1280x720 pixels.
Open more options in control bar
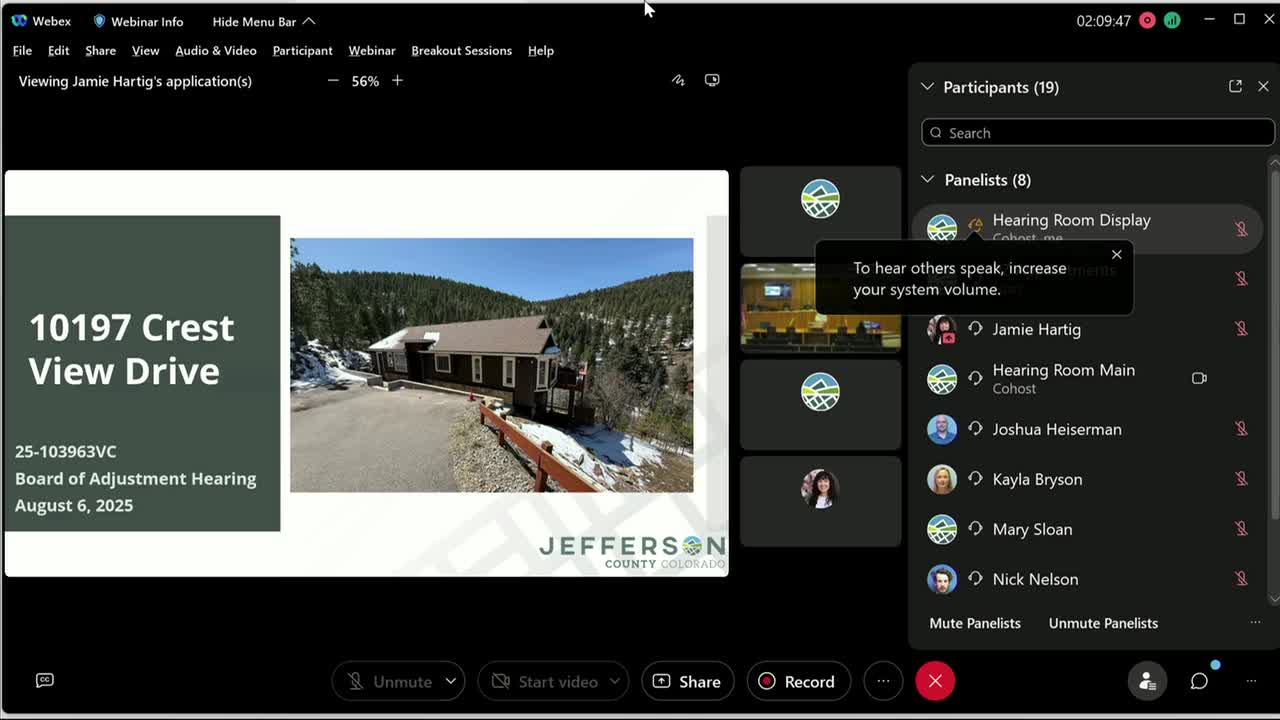point(883,681)
